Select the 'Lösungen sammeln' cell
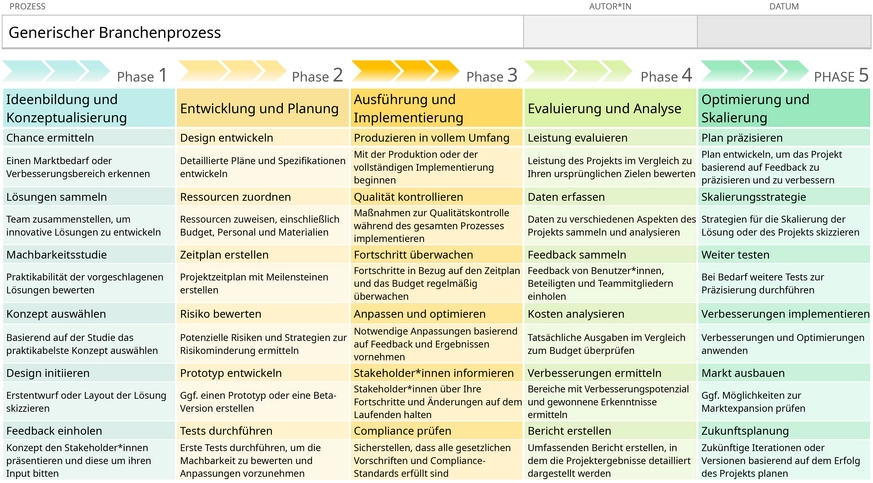 (x=89, y=197)
